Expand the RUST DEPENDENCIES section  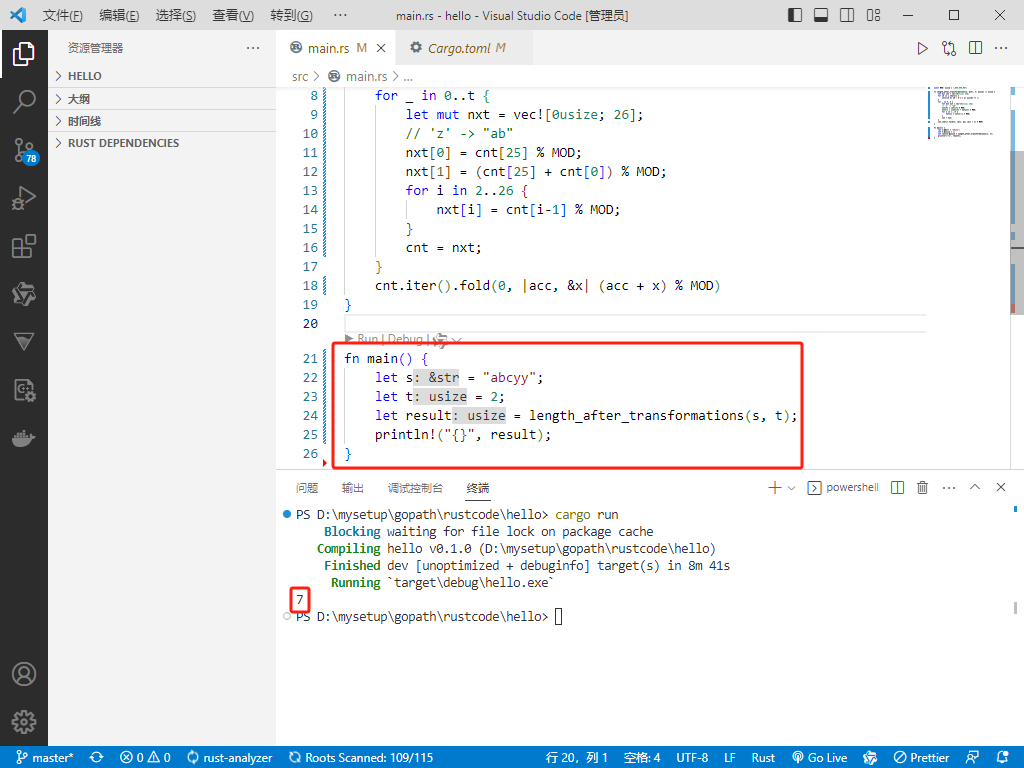(x=162, y=143)
